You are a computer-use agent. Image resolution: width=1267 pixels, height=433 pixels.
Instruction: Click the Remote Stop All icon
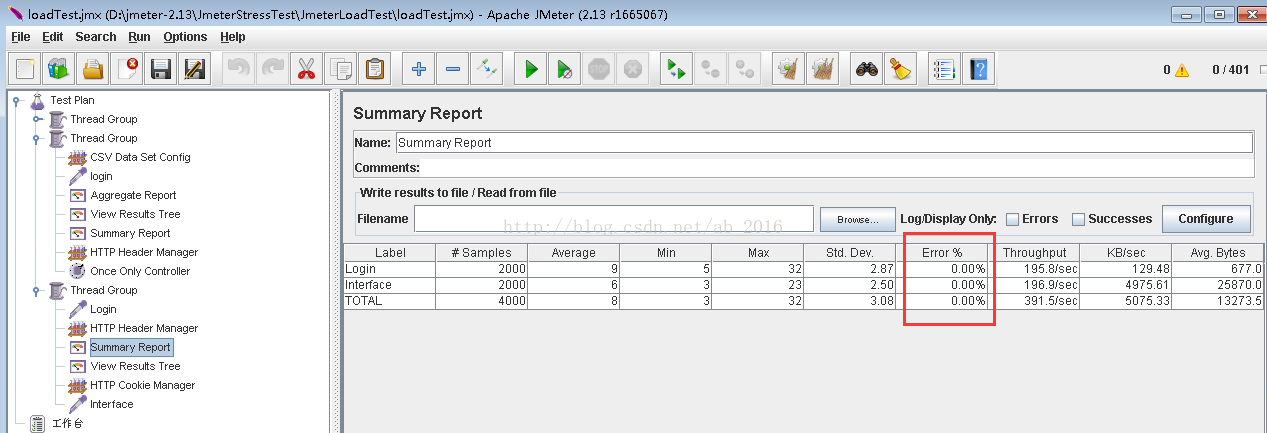click(x=711, y=69)
